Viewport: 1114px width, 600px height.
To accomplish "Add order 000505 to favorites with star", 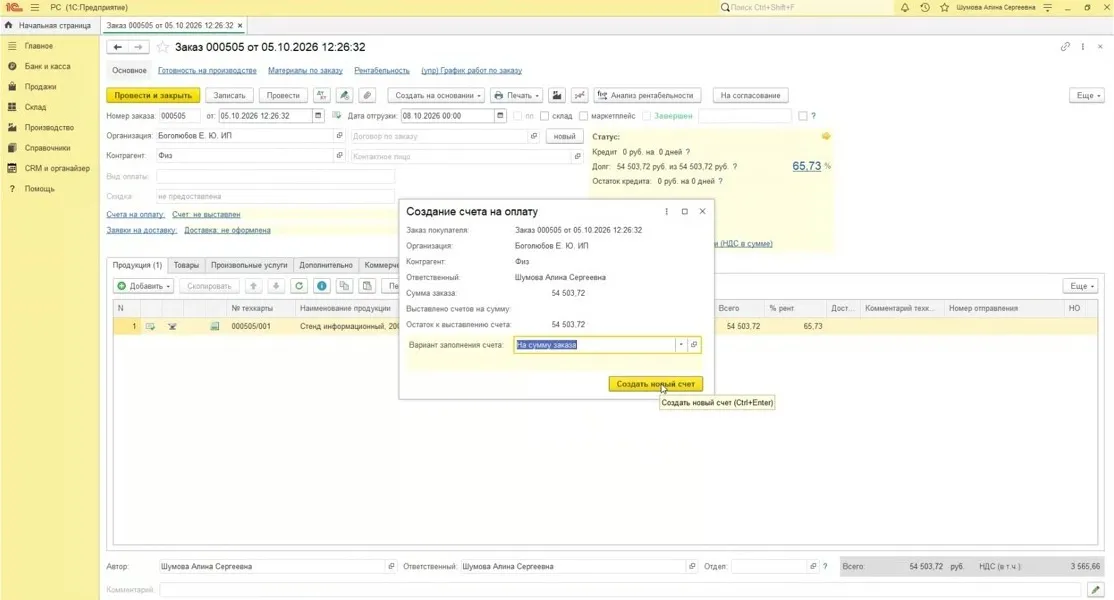I will [x=163, y=47].
